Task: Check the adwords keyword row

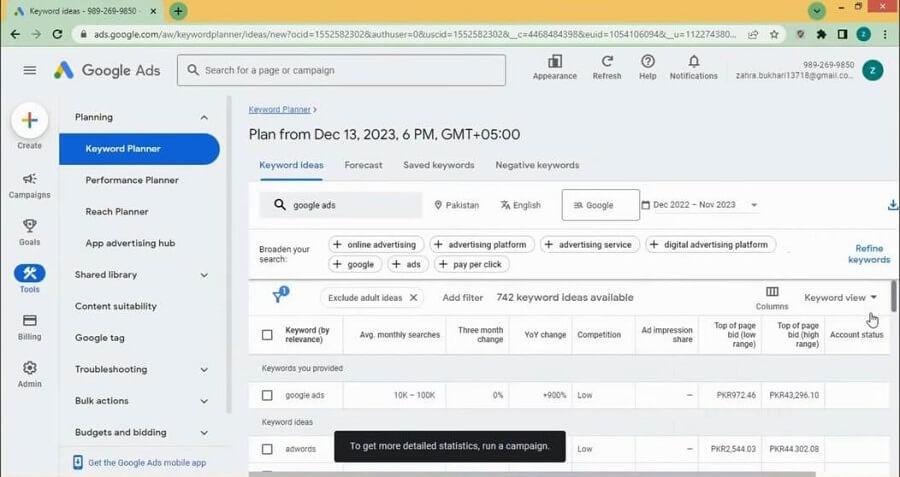Action: (x=267, y=449)
